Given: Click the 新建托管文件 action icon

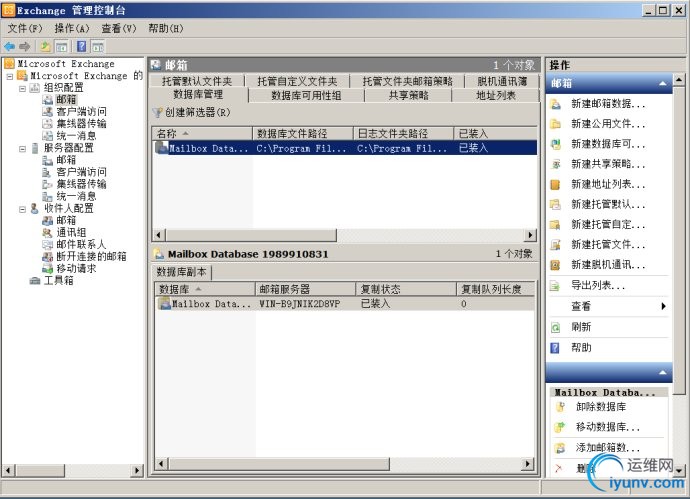Looking at the screenshot, I should 556,245.
